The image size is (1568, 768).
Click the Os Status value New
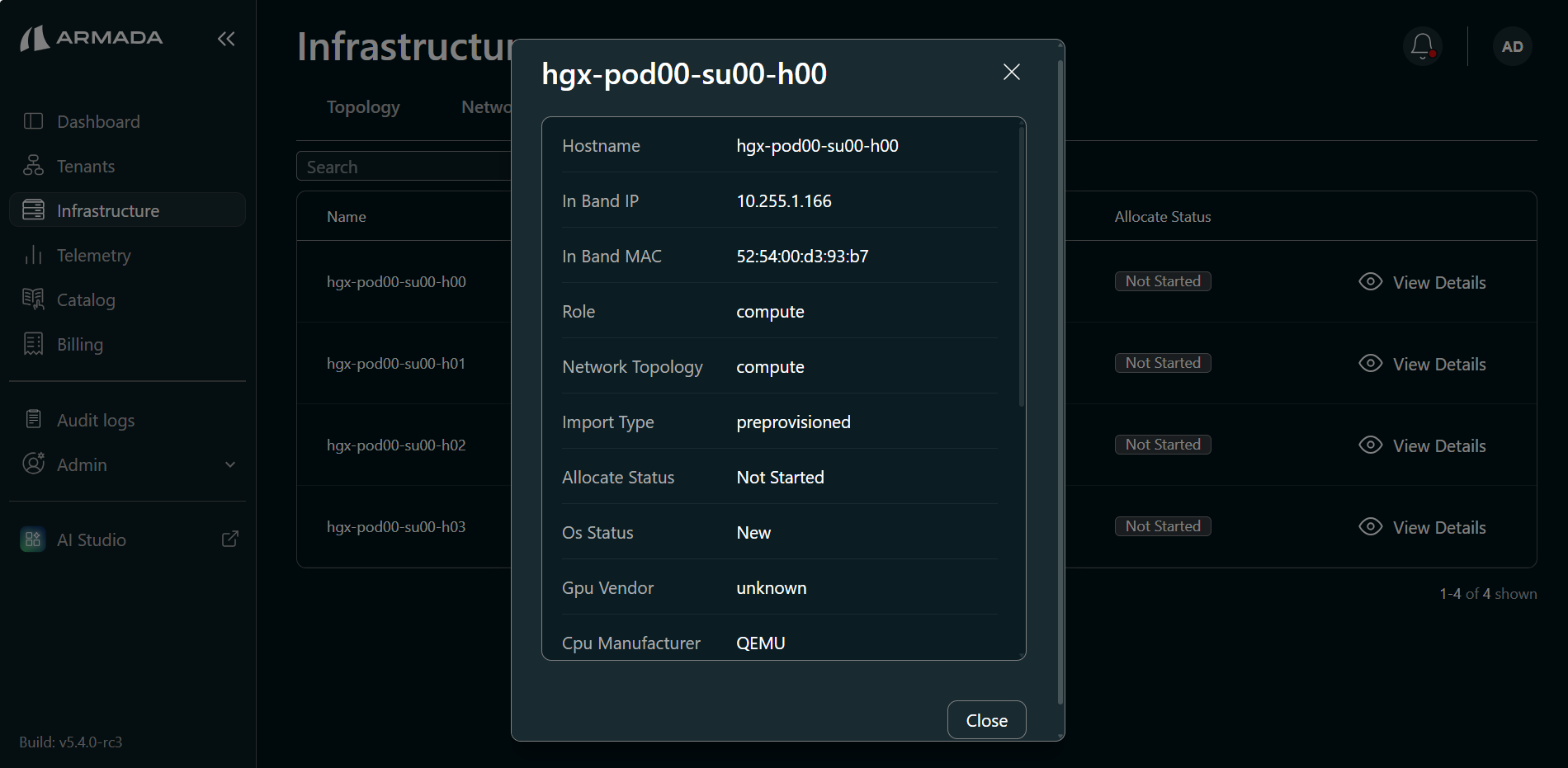753,532
